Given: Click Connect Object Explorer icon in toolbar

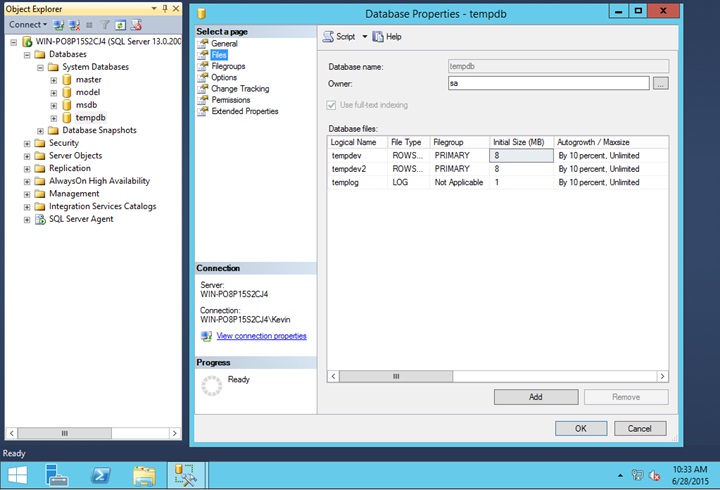Looking at the screenshot, I should (58, 25).
